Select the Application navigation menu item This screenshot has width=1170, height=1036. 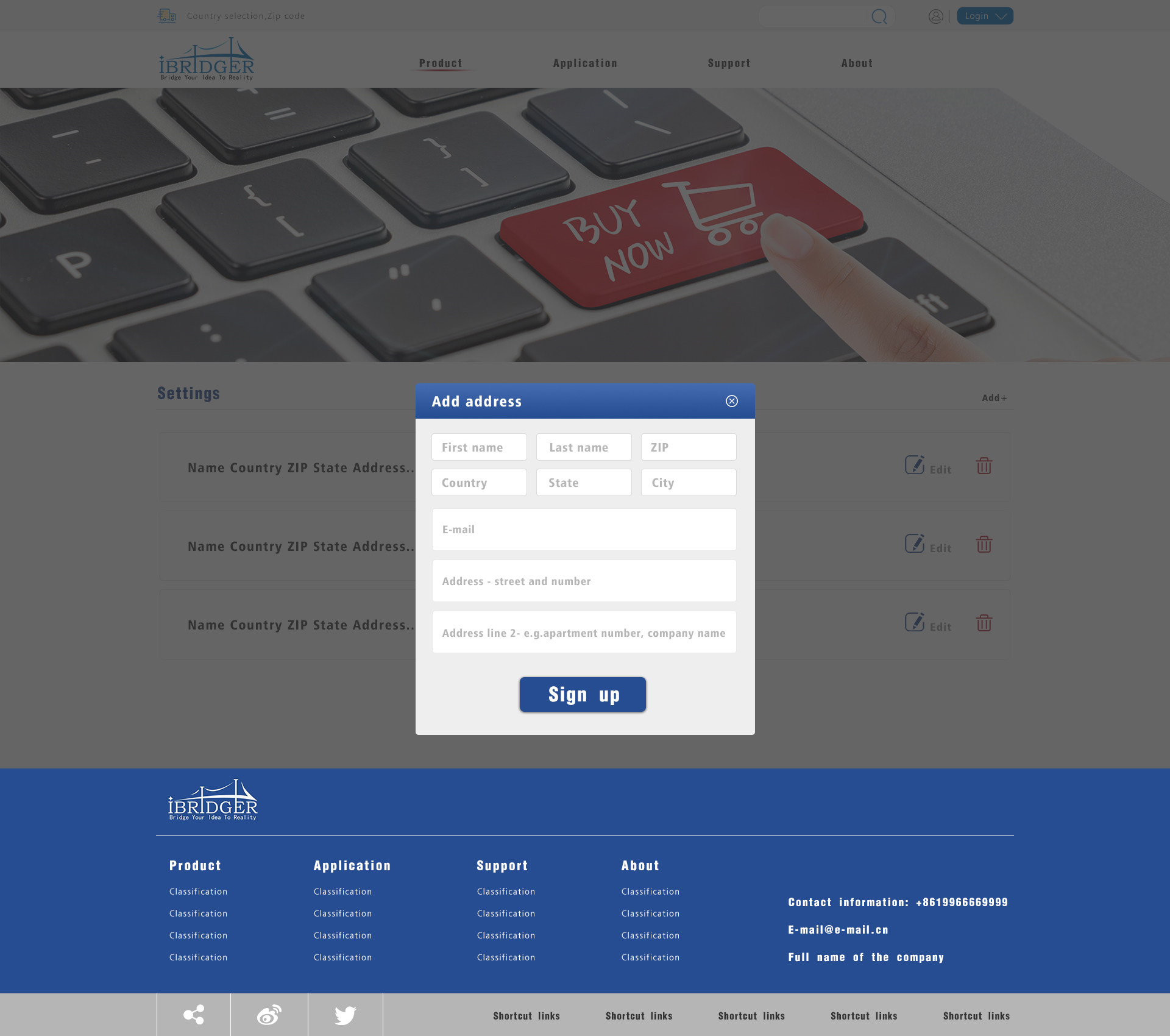click(585, 63)
